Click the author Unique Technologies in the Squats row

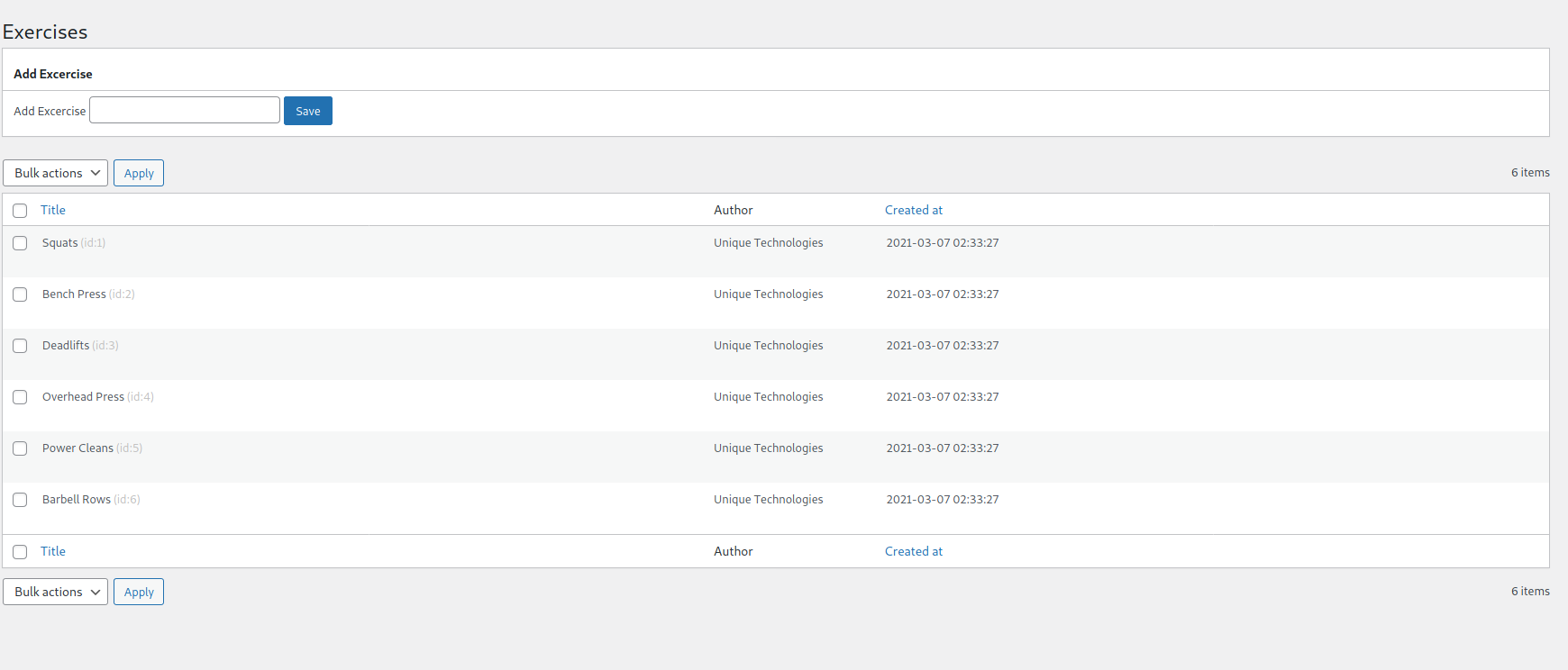[x=769, y=243]
